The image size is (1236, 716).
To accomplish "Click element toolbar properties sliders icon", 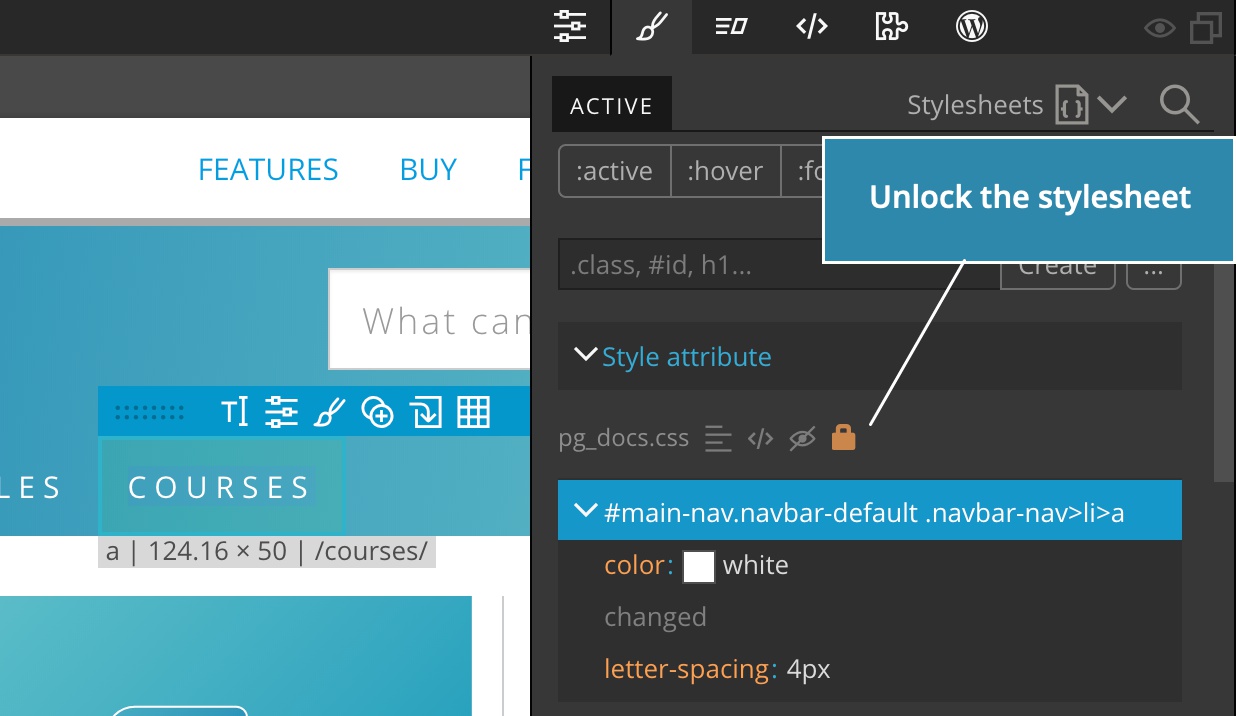I will 282,412.
